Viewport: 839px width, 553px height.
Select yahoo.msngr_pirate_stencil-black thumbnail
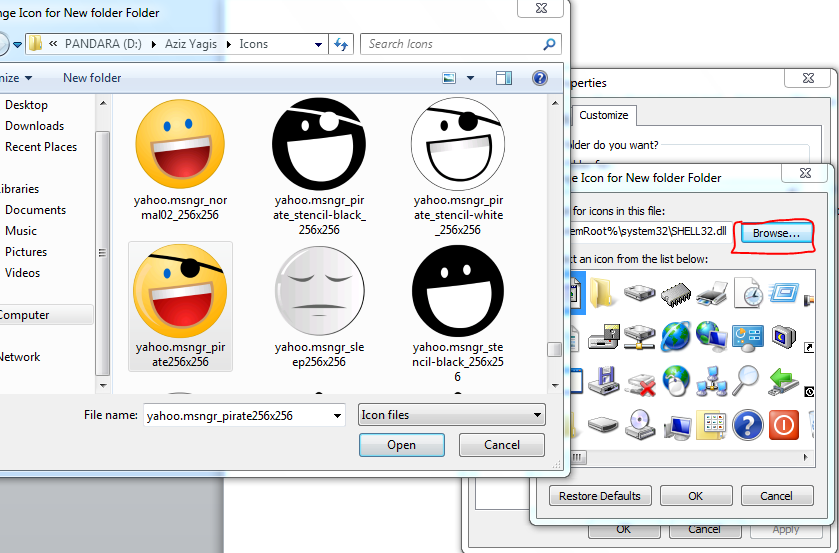click(x=319, y=167)
